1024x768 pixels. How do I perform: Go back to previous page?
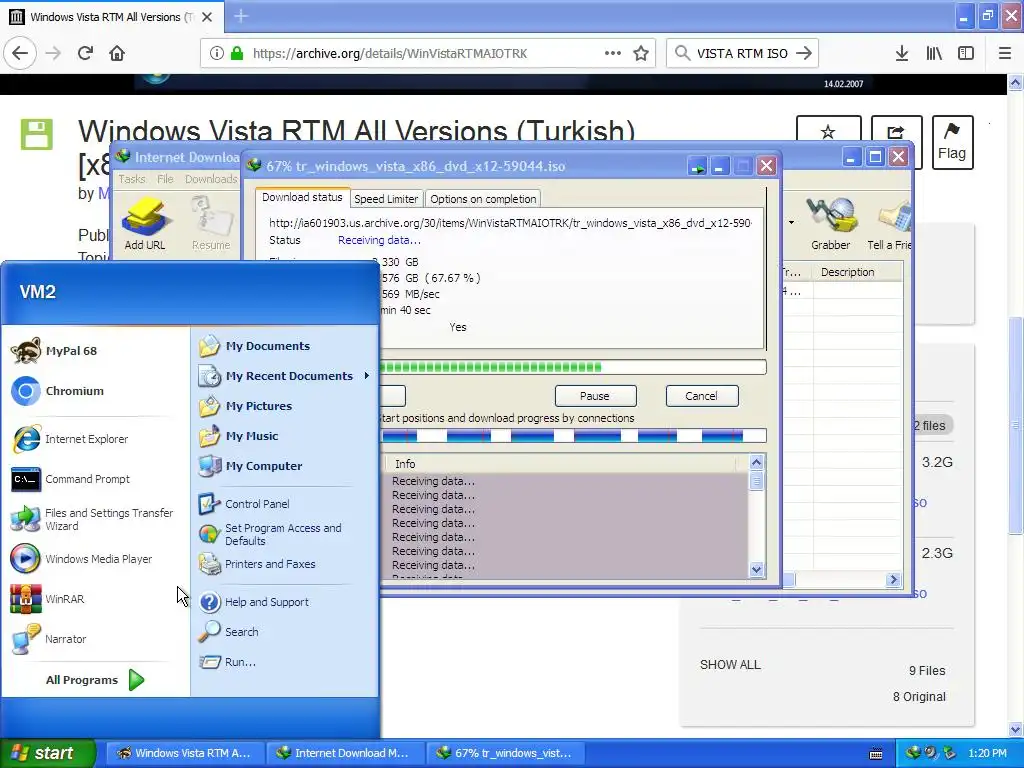(20, 54)
